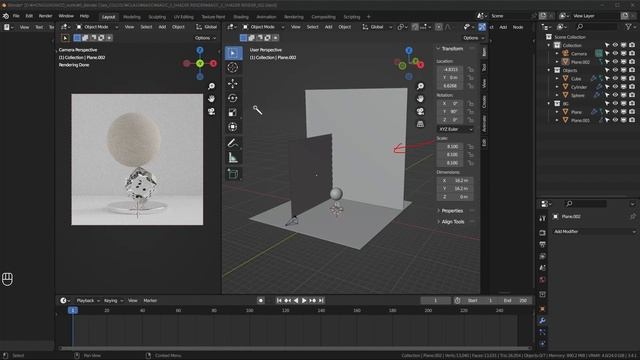This screenshot has height=360, width=640.
Task: Select the Add Cube tool
Action: pos(233,173)
